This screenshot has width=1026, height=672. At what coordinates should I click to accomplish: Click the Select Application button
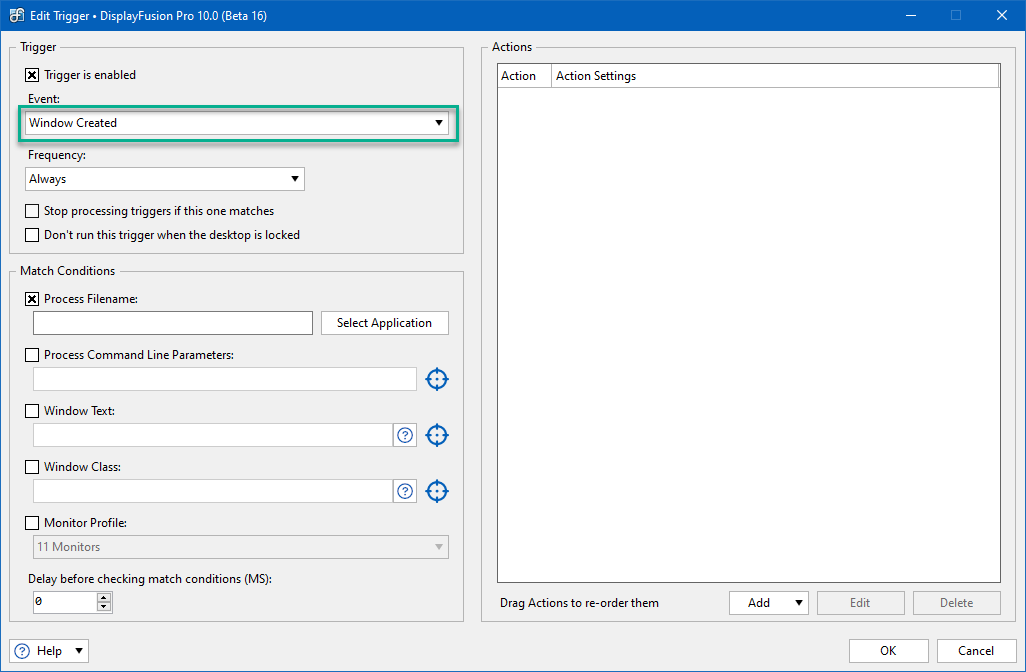click(x=384, y=323)
